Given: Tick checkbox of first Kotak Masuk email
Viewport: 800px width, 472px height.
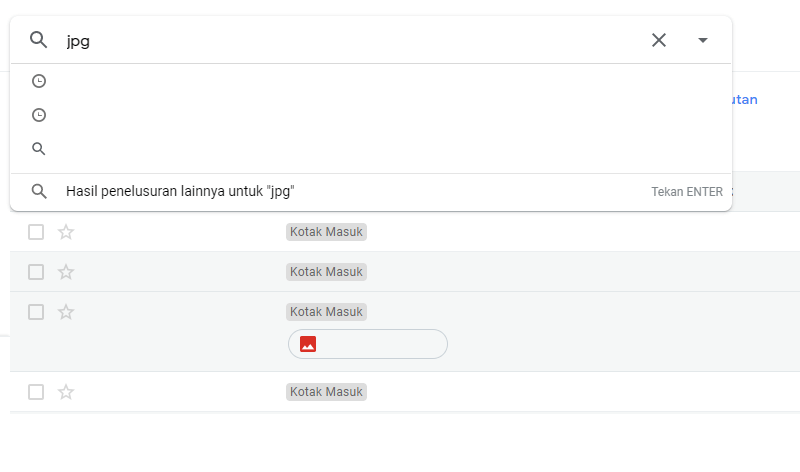Looking at the screenshot, I should (x=36, y=232).
